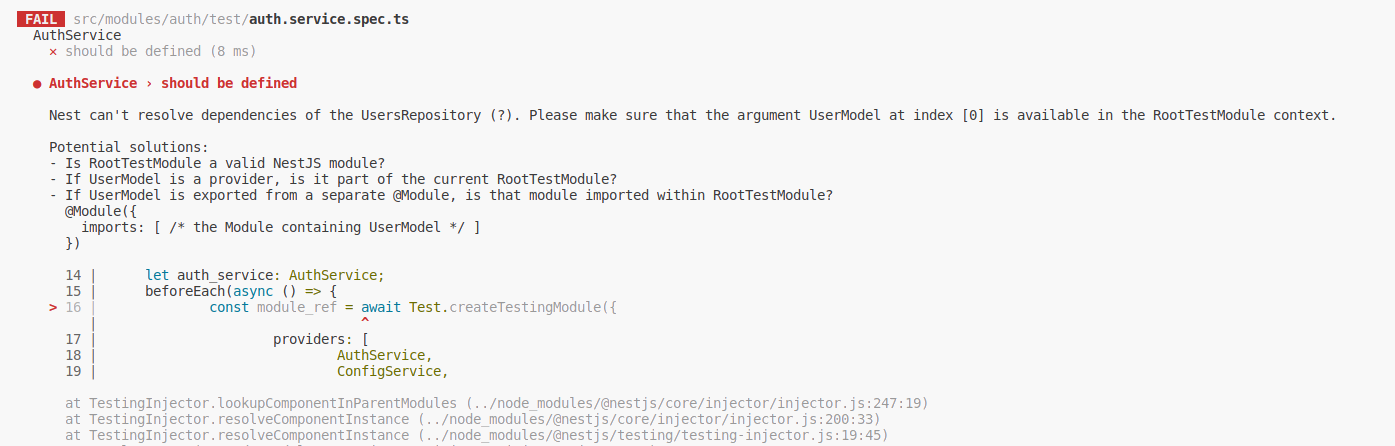Screen dimensions: 1395x446
Task: Click the 'If UserModel is a provider' suggestion
Action: tap(333, 179)
